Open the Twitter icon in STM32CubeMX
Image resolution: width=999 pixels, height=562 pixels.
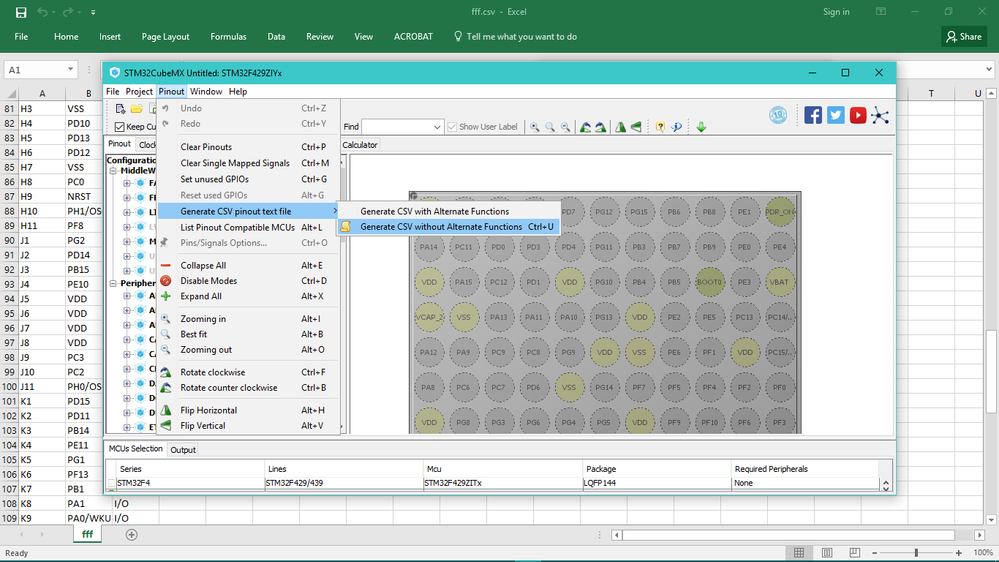tap(835, 115)
